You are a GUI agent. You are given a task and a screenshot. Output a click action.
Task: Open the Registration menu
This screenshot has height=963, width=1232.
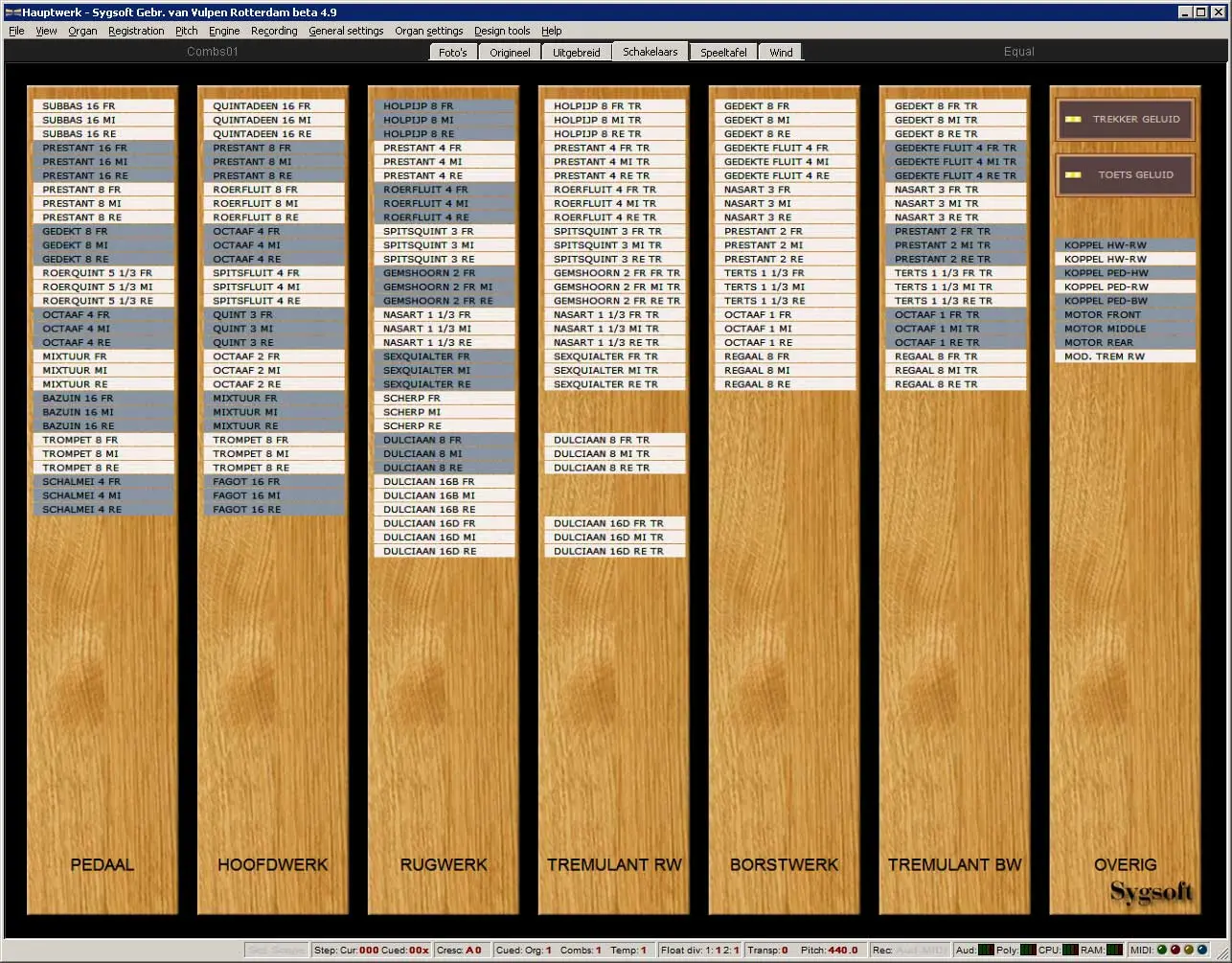tap(136, 31)
